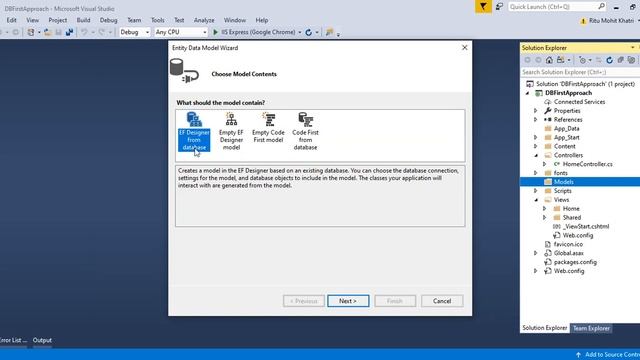Select EF Designer from database option

pyautogui.click(x=194, y=131)
